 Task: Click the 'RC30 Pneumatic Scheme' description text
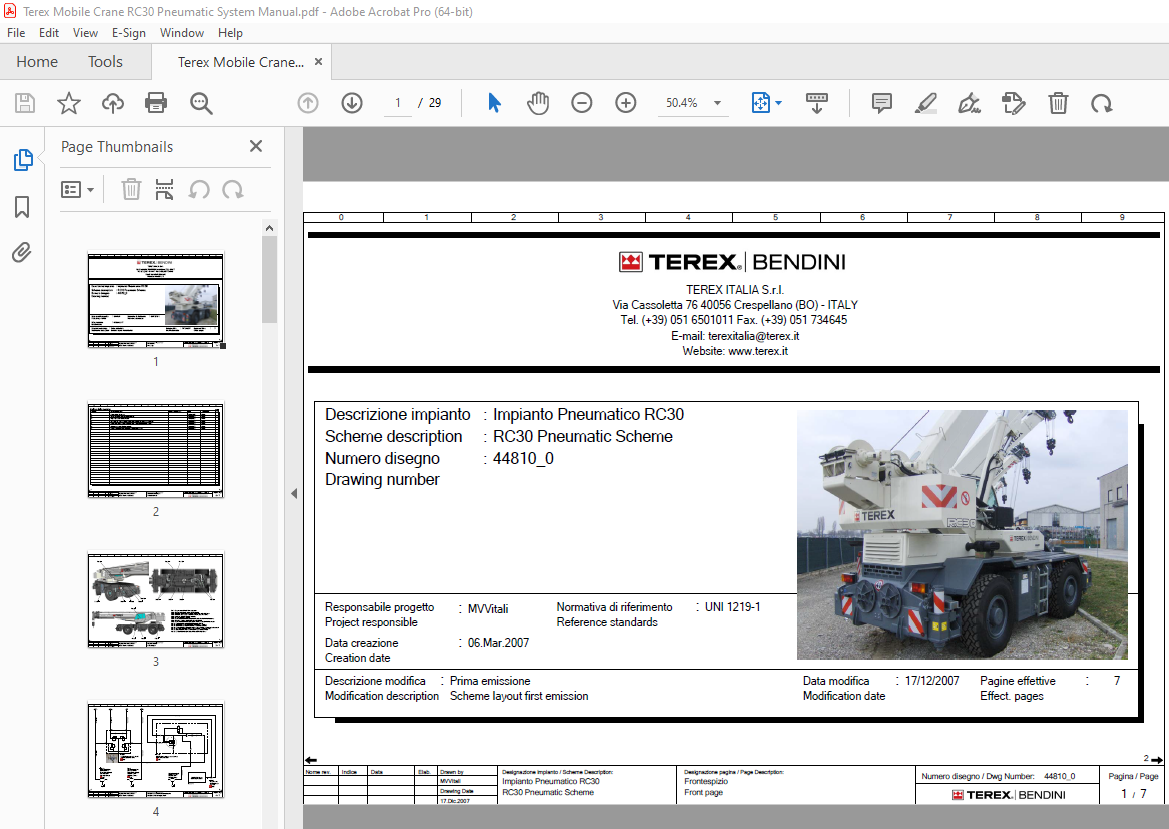point(582,436)
